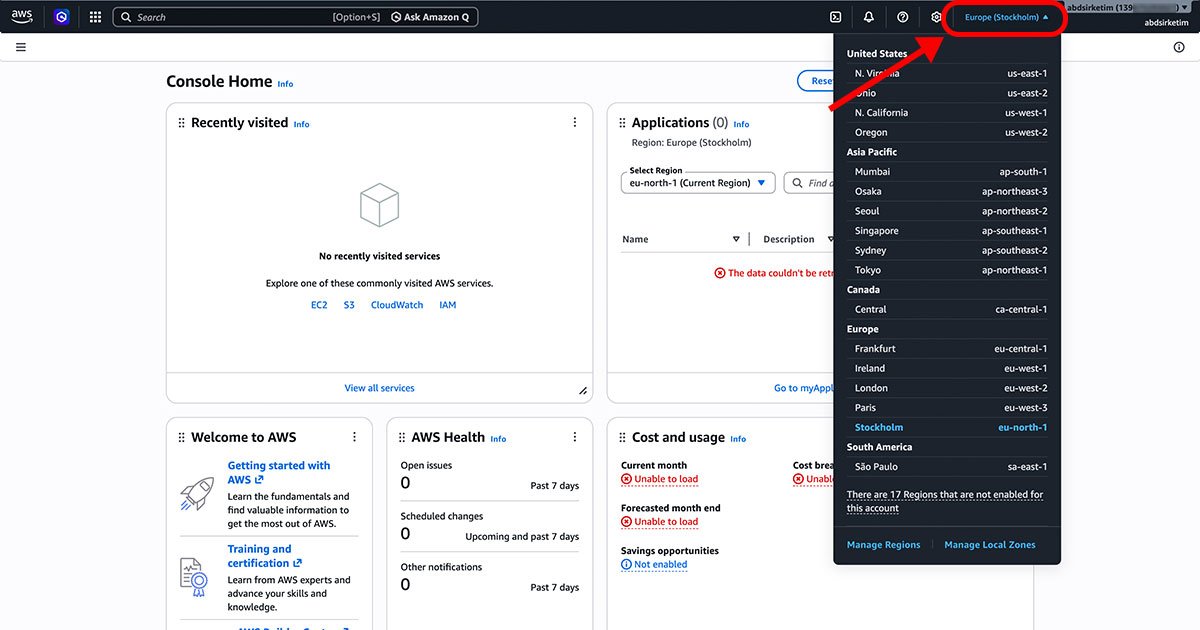1200x630 pixels.
Task: Click the Find applications search field
Action: coord(808,183)
